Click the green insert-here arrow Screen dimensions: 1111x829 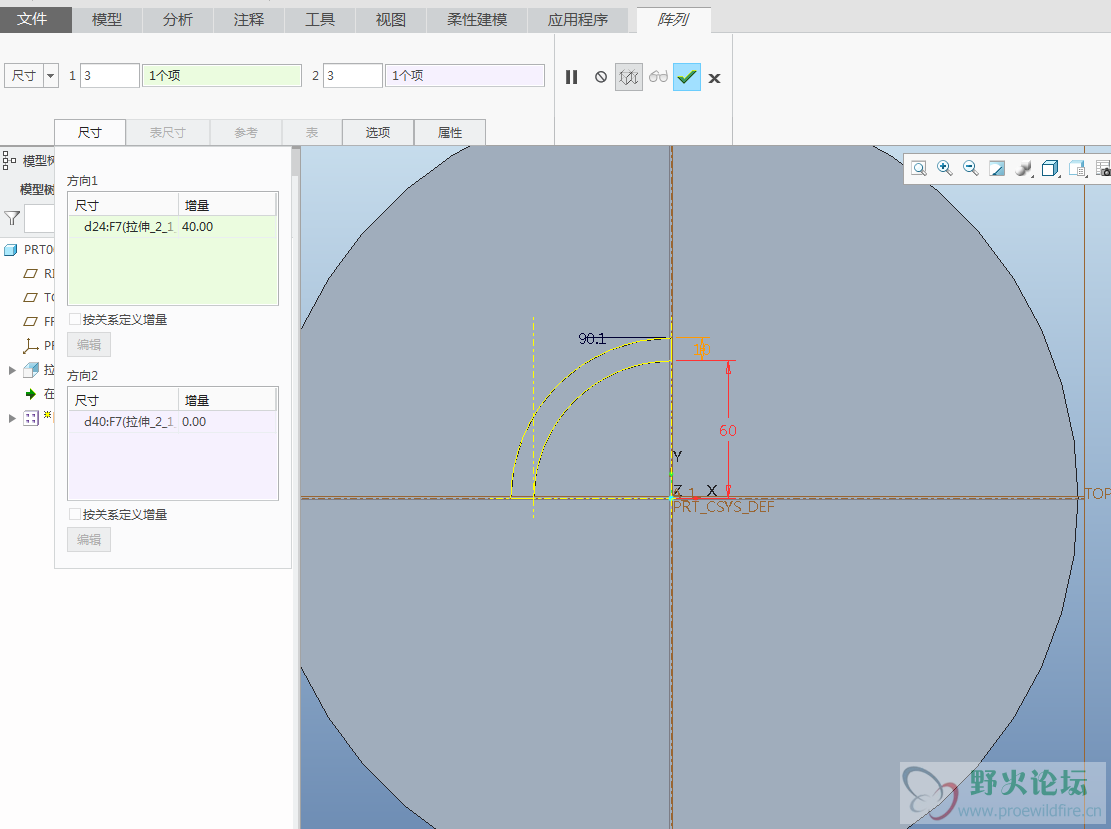30,394
